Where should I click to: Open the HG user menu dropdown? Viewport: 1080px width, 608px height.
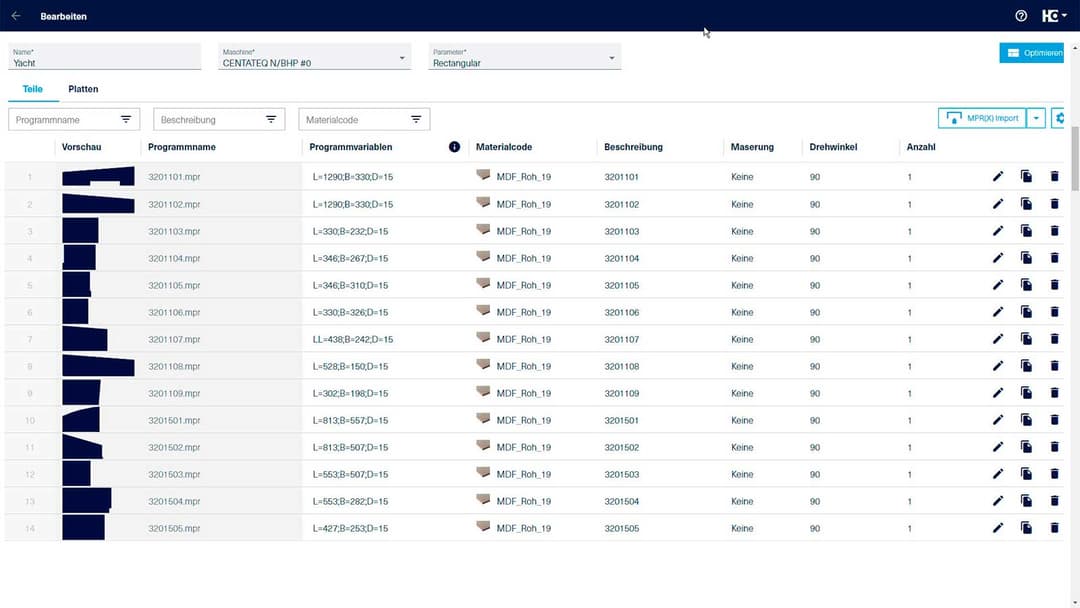point(1054,16)
